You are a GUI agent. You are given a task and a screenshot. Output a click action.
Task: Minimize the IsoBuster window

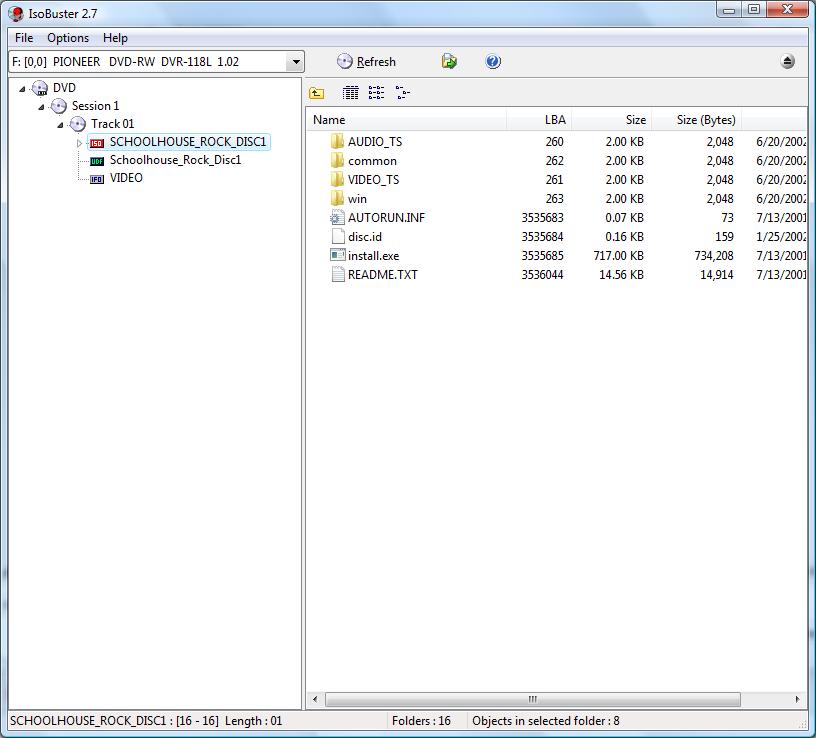[729, 10]
